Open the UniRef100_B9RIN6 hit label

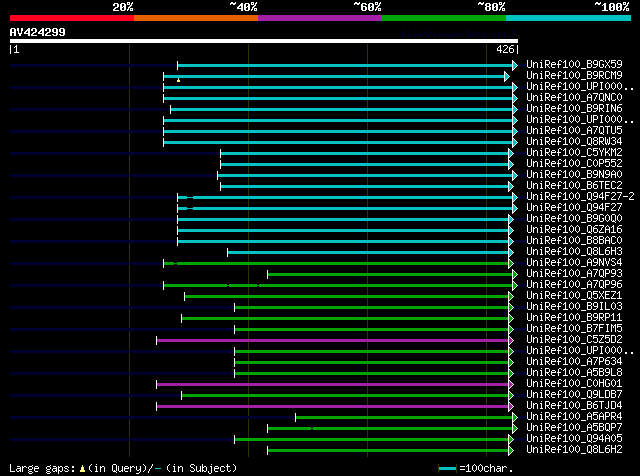[574, 108]
